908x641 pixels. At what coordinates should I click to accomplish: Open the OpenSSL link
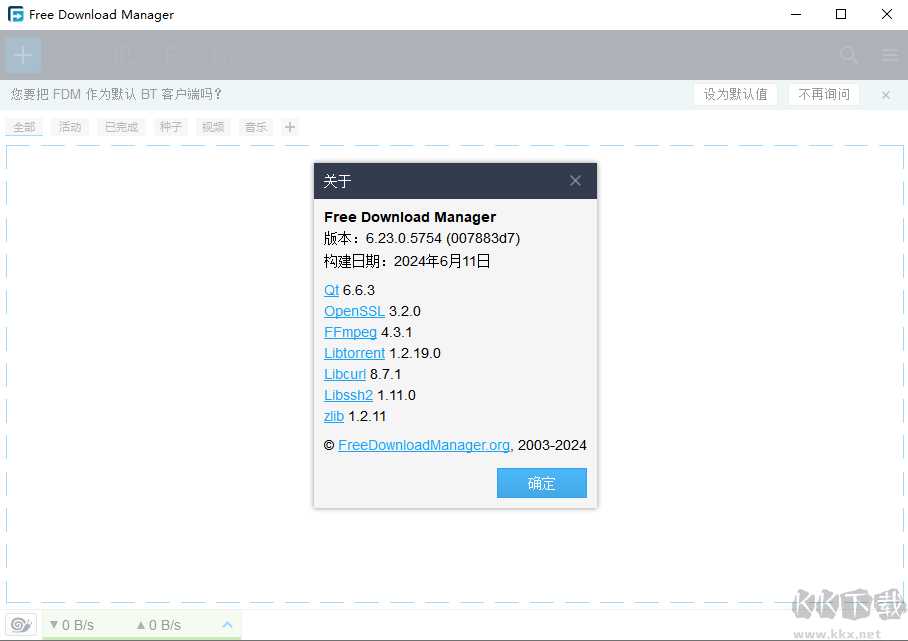click(354, 311)
